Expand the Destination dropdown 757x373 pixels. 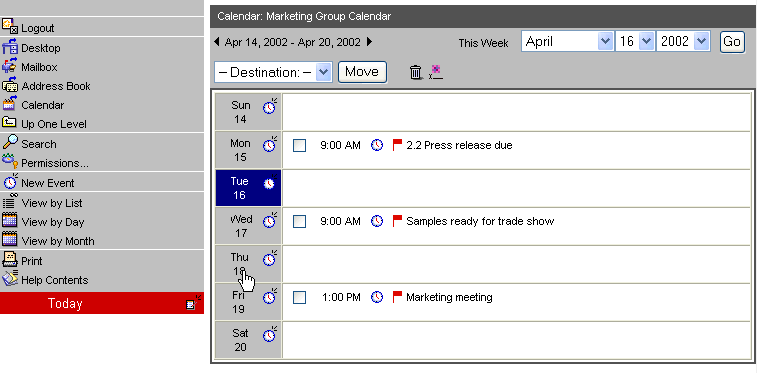(x=273, y=72)
